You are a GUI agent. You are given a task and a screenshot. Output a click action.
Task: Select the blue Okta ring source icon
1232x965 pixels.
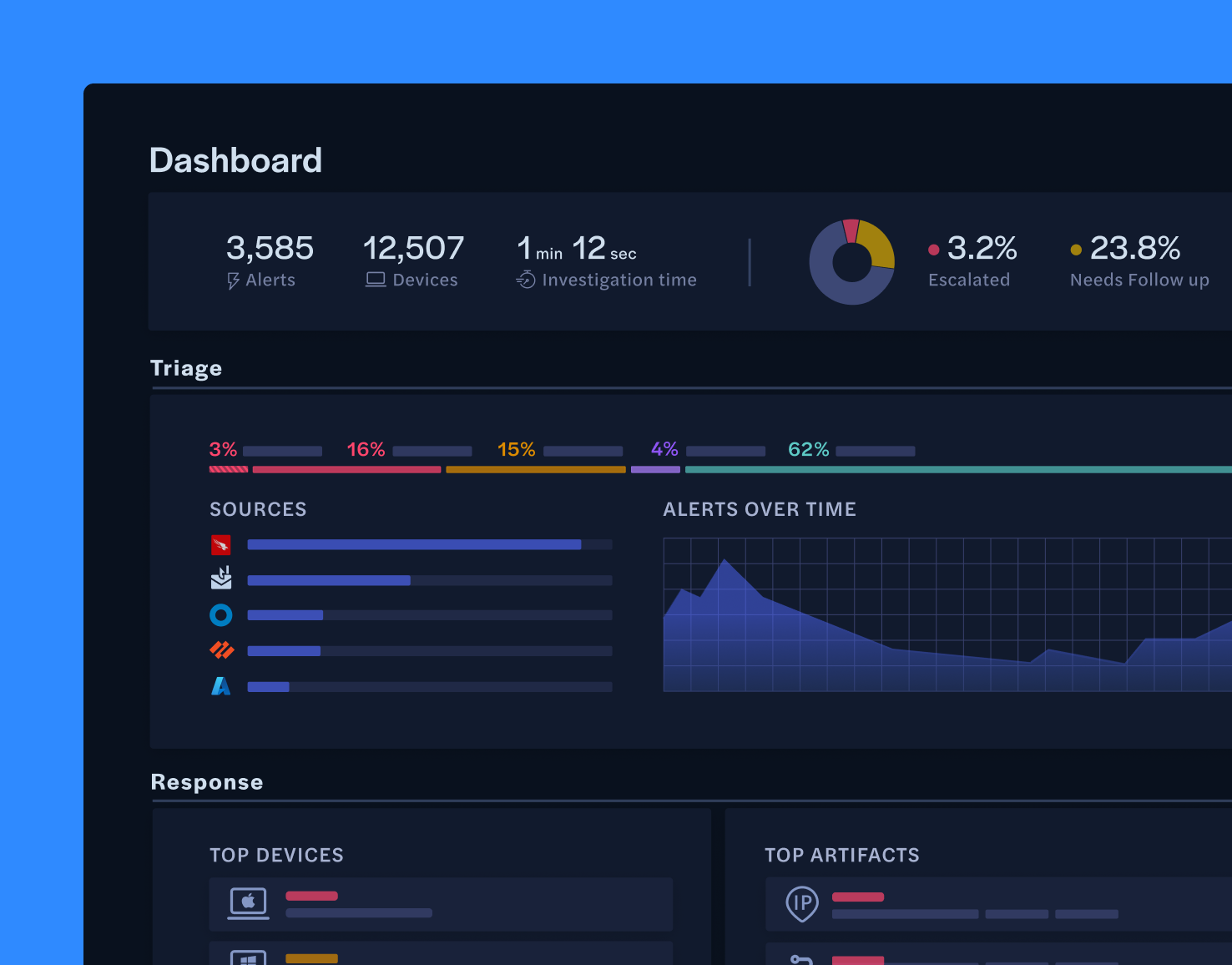coord(221,615)
